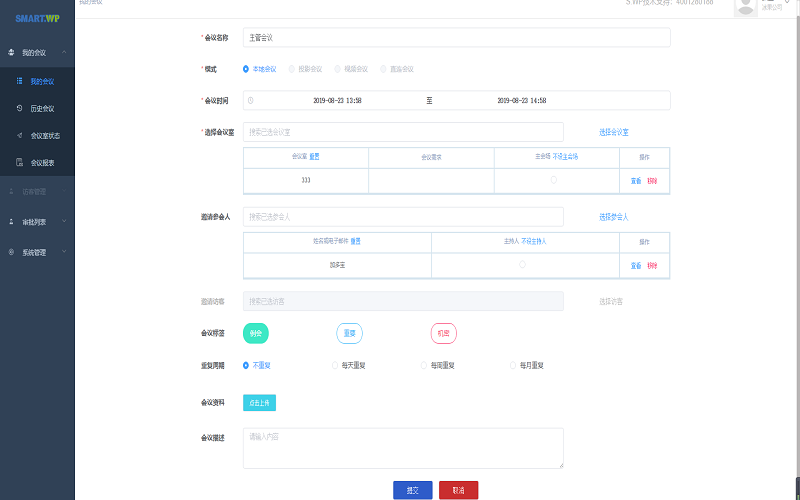The height and width of the screenshot is (500, 800).
Task: Click the 不设主持人 link
Action: [x=534, y=241]
